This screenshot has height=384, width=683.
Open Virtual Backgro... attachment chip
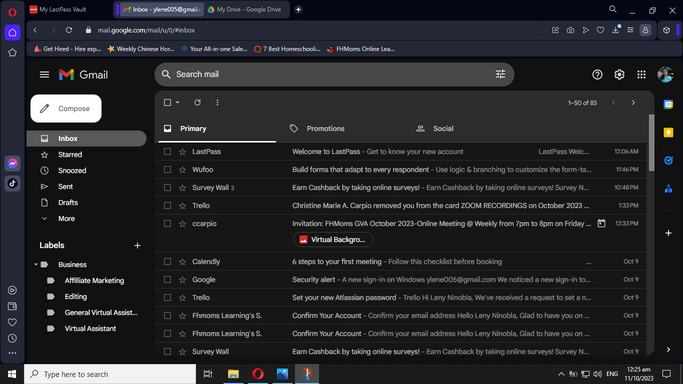click(333, 240)
